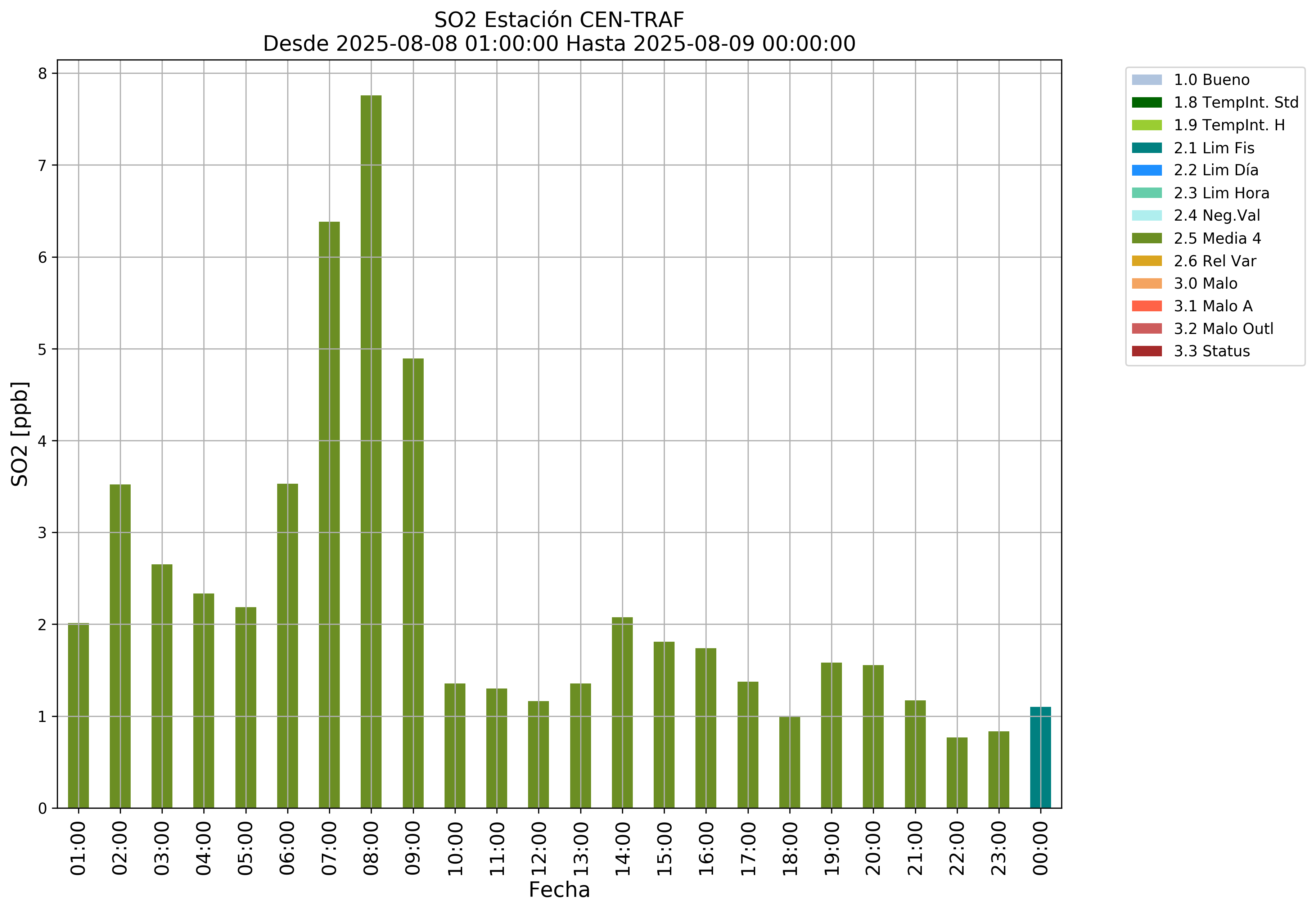Click the teal bar at 00:00
1316x912 pixels.
click(1040, 757)
